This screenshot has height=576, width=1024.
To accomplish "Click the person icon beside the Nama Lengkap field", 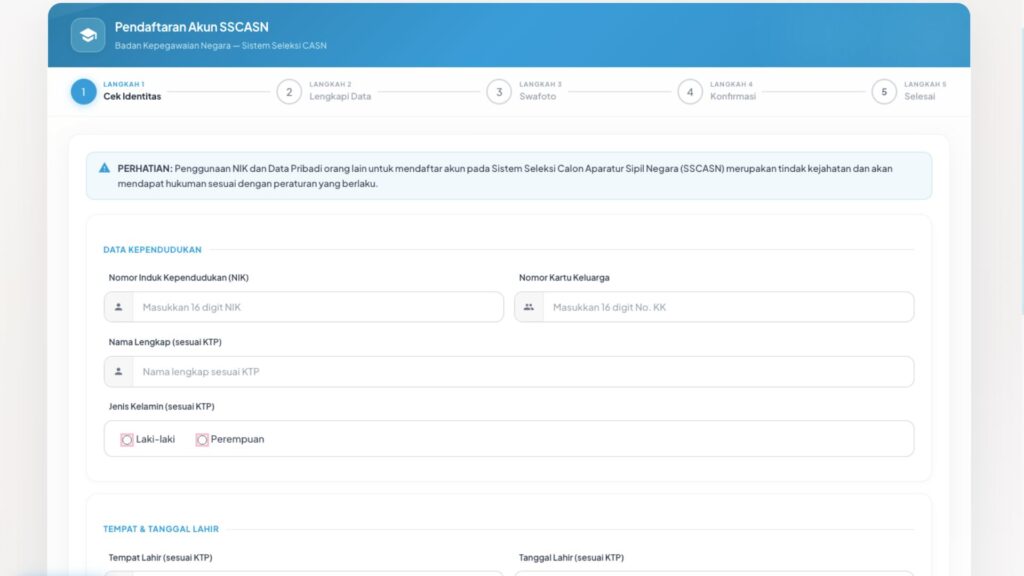I will point(118,372).
